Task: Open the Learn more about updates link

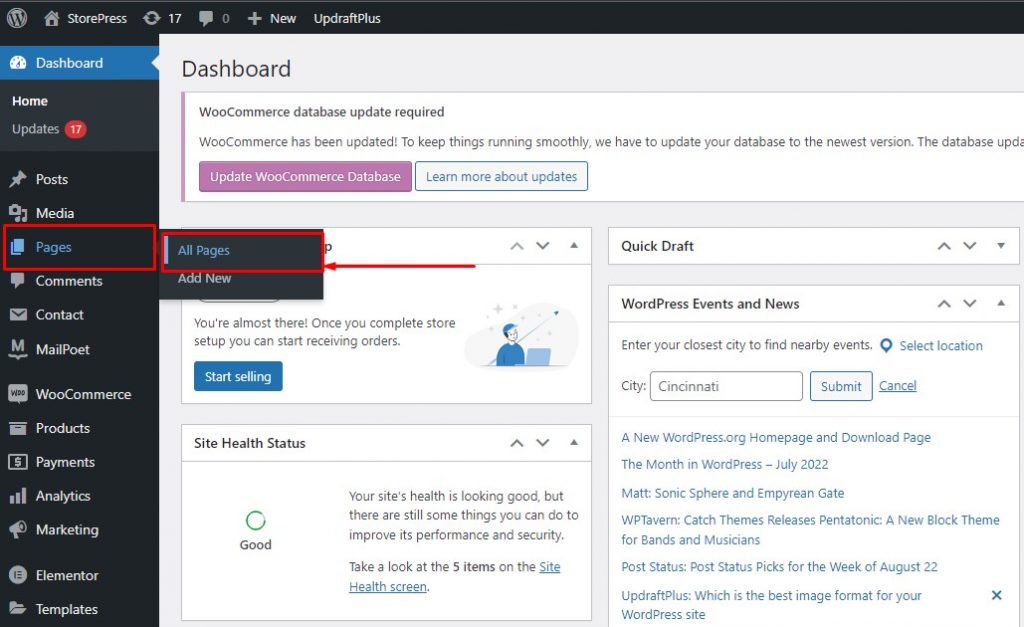Action: (x=501, y=176)
